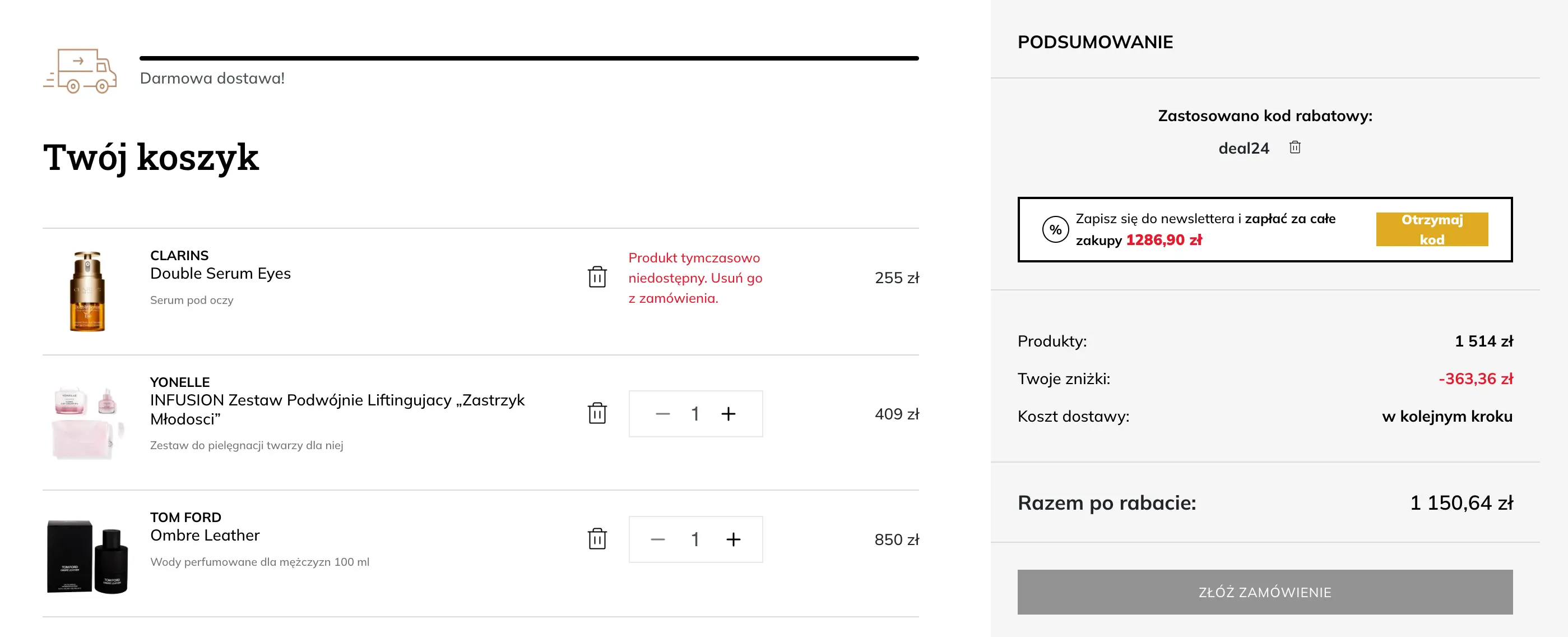Open the Ombre Leather product page
Image resolution: width=1568 pixels, height=637 pixels.
point(205,536)
